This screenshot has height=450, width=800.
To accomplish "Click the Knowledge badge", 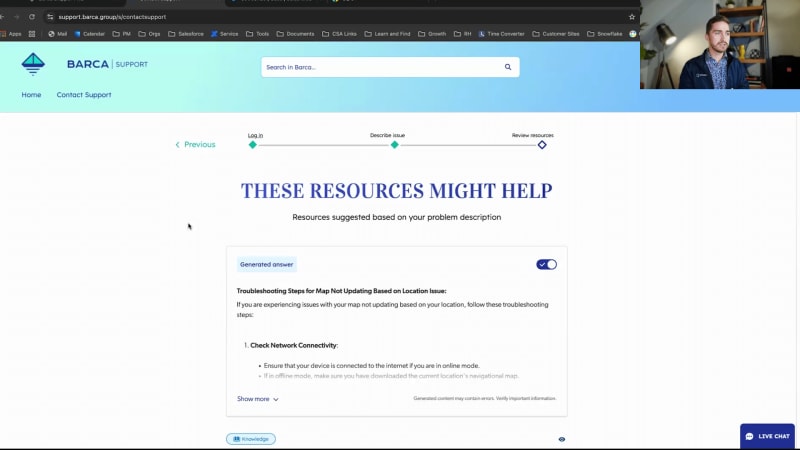I will tap(251, 439).
